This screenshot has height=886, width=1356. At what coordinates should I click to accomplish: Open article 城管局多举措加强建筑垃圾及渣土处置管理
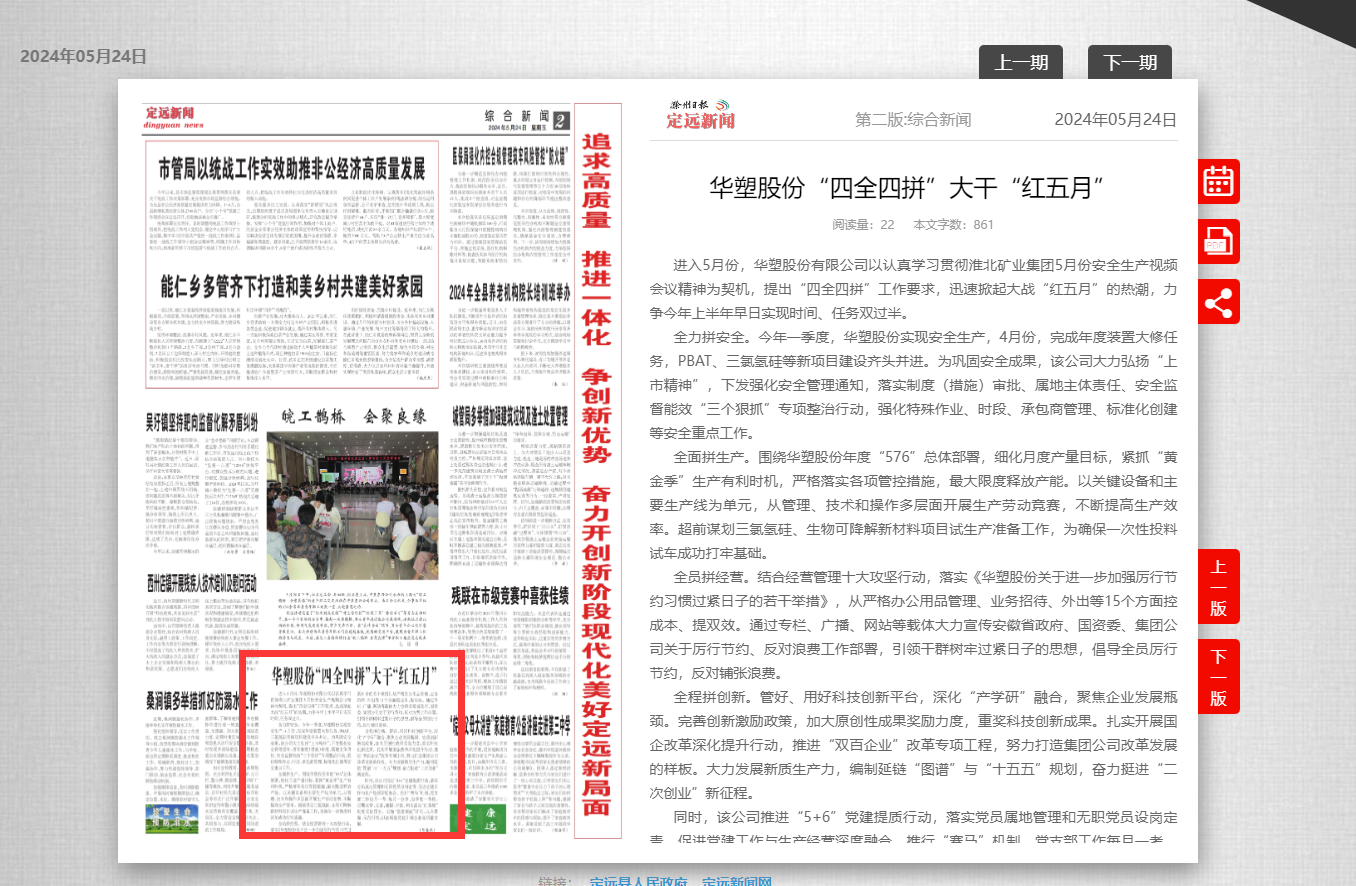click(x=510, y=414)
